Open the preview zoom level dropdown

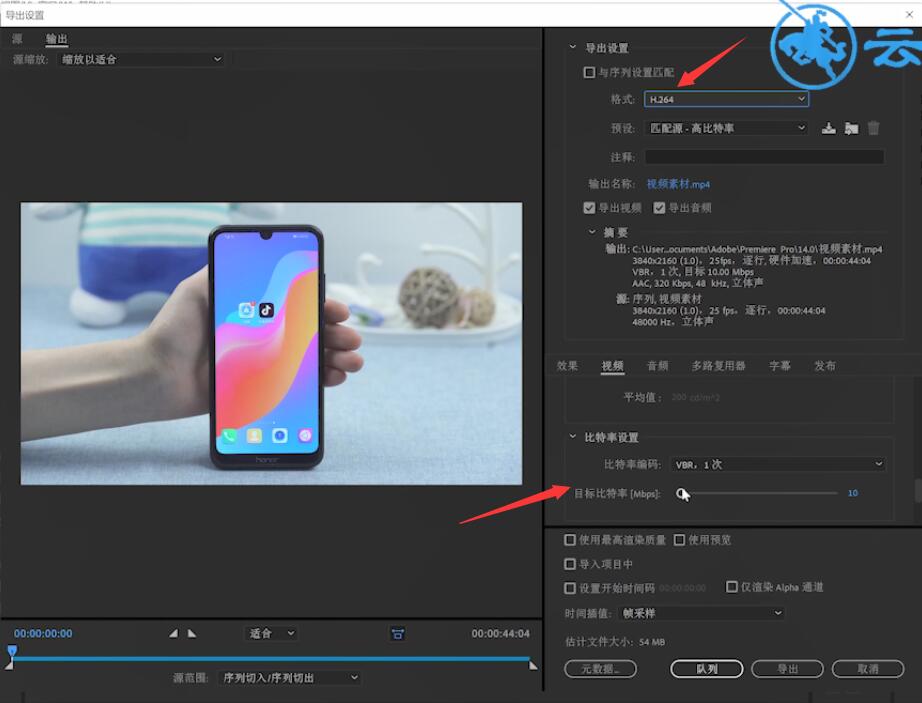tap(271, 633)
